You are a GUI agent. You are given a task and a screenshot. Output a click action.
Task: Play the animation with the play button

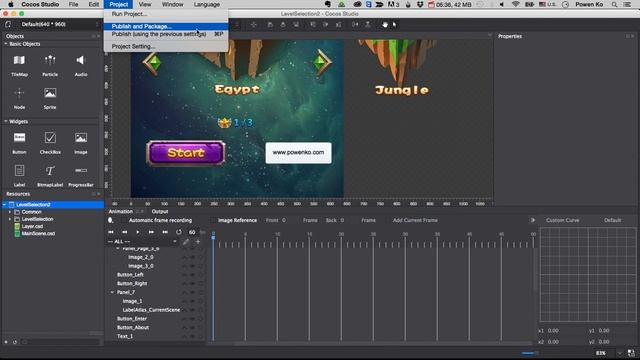[x=138, y=232]
